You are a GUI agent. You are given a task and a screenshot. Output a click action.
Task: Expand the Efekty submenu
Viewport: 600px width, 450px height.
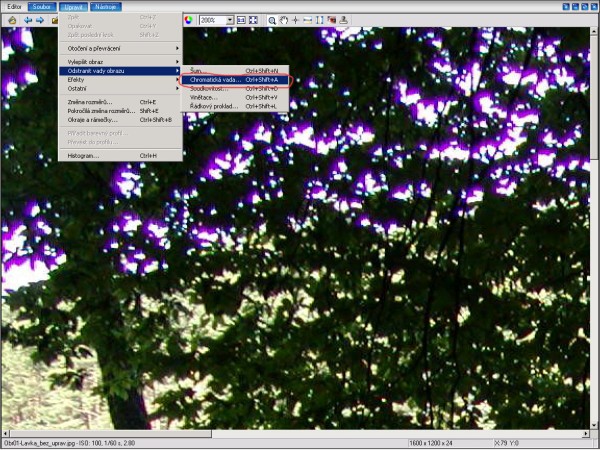click(x=120, y=79)
